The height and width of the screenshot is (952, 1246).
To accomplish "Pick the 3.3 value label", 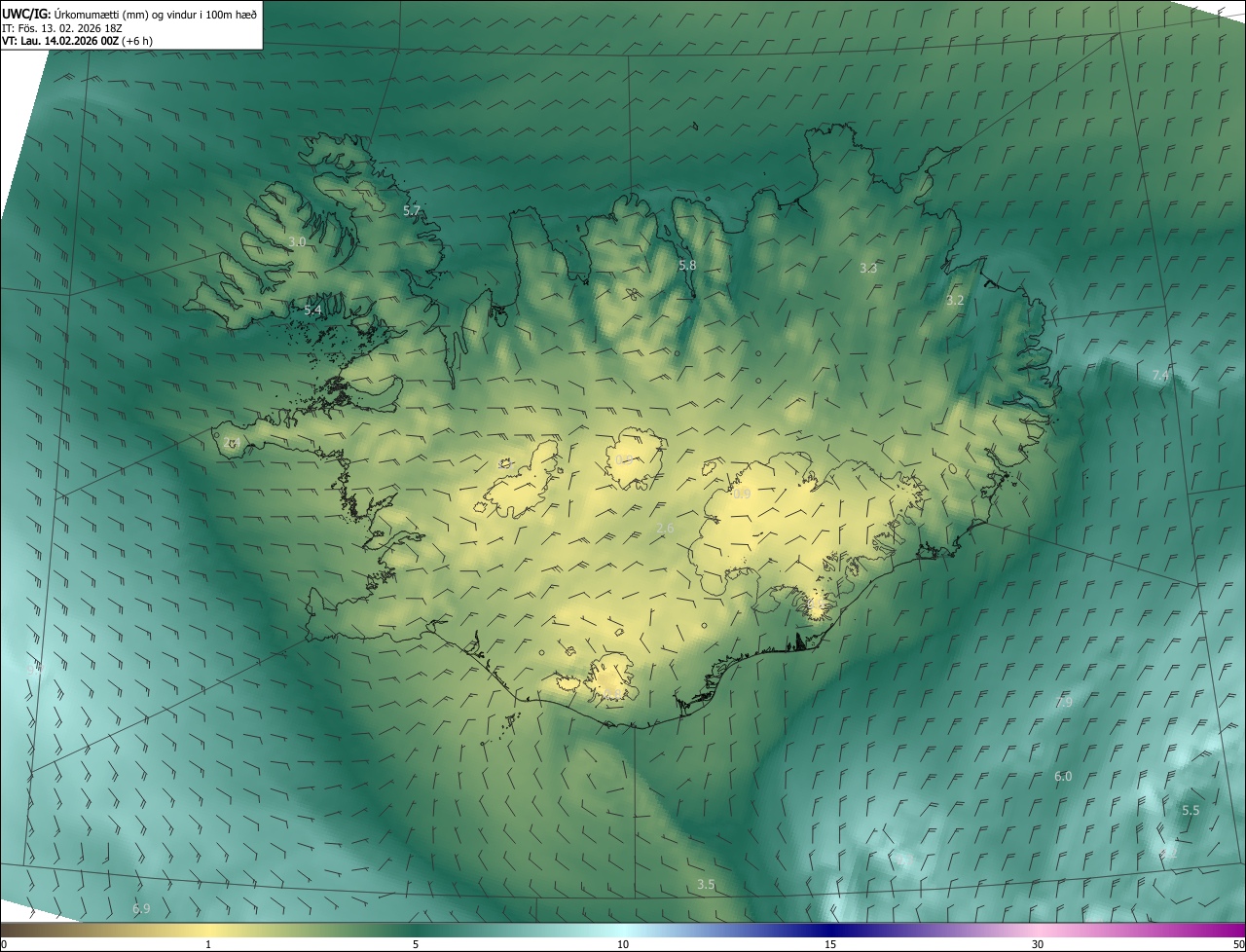I will pyautogui.click(x=868, y=268).
